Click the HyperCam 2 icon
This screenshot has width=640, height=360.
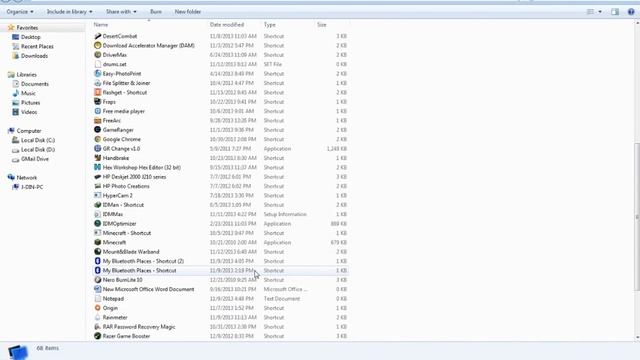click(x=98, y=196)
